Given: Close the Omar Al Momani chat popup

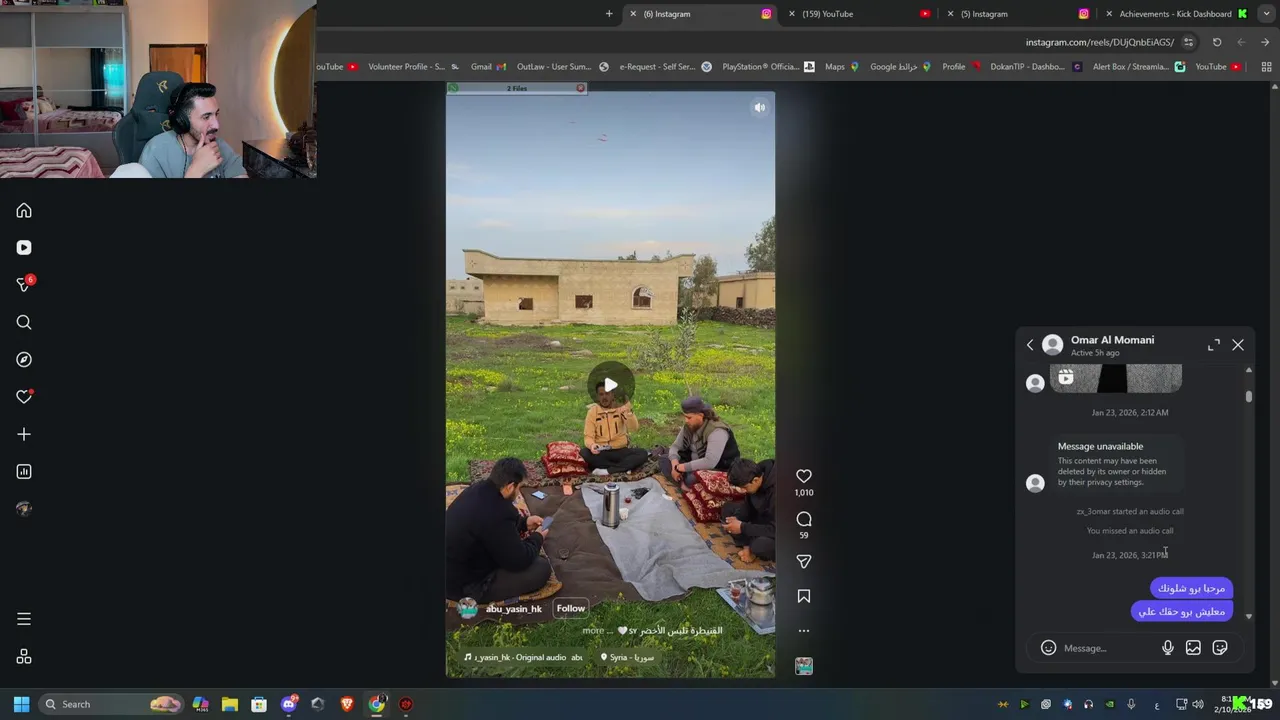Looking at the screenshot, I should pyautogui.click(x=1238, y=345).
